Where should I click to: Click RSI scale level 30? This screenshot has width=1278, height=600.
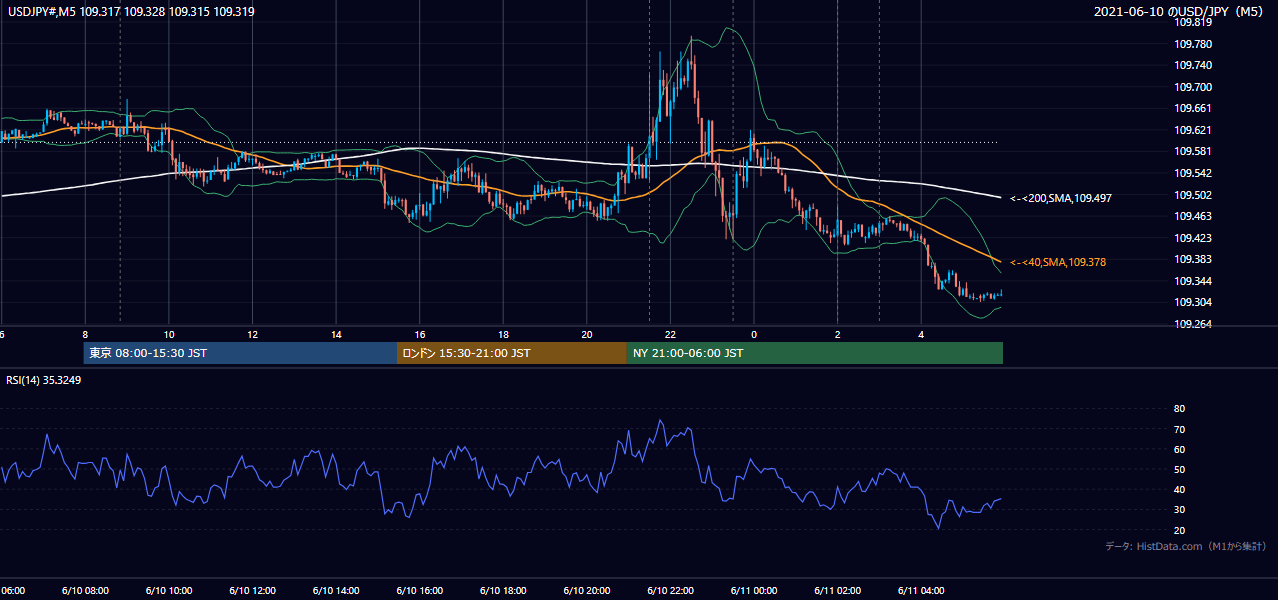point(1180,510)
